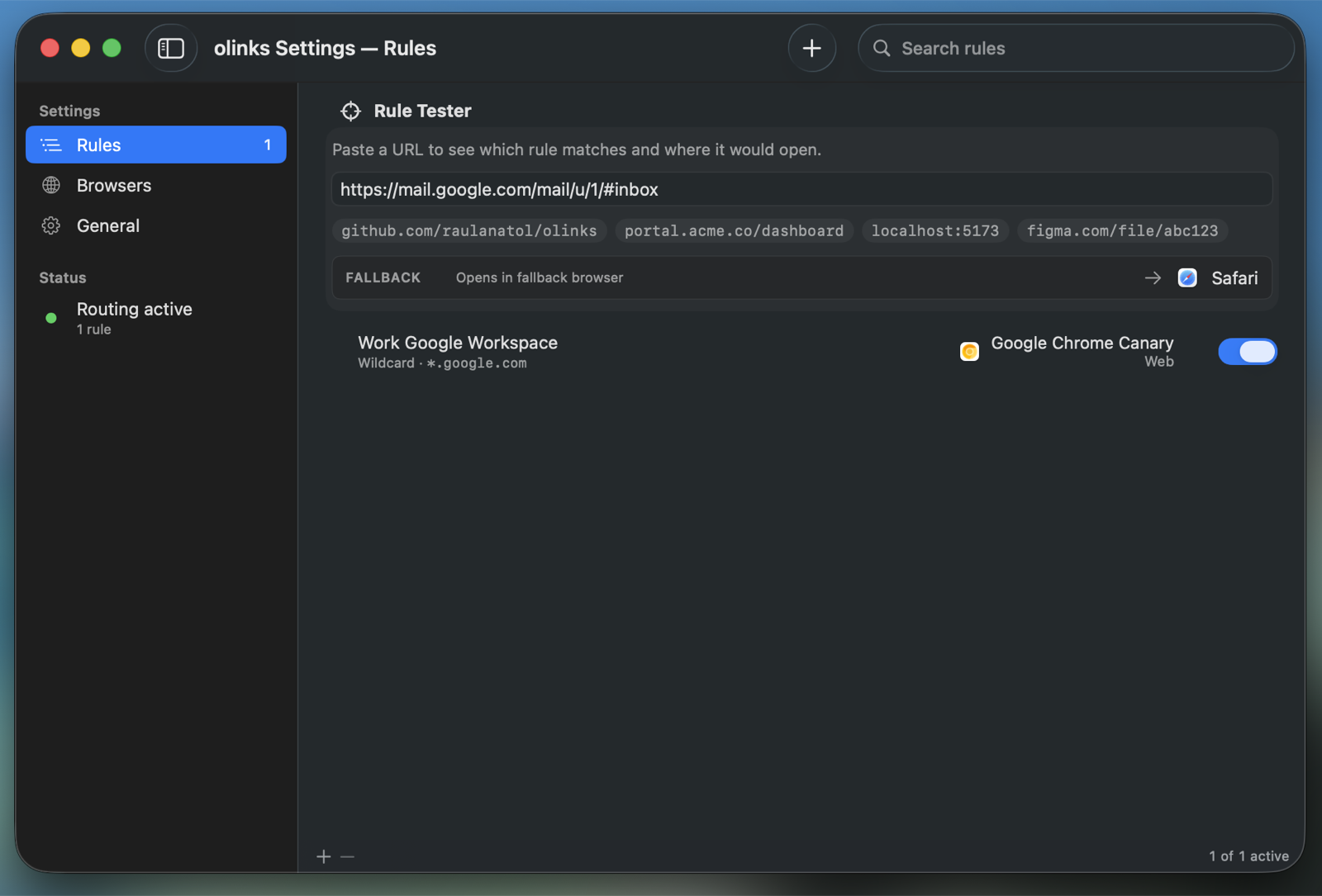Viewport: 1322px width, 896px height.
Task: Click the General gear icon
Action: pos(51,225)
